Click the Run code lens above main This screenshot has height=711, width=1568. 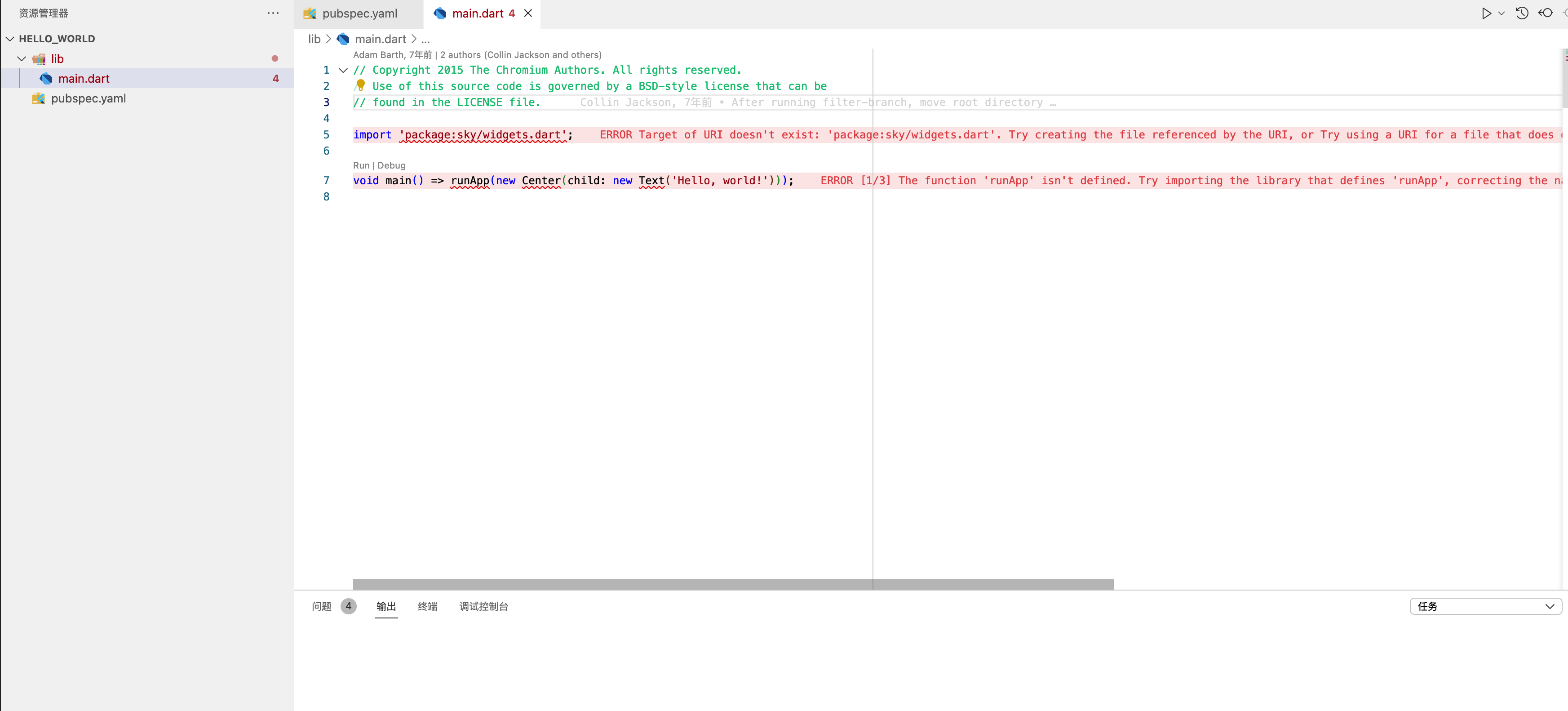click(x=361, y=165)
